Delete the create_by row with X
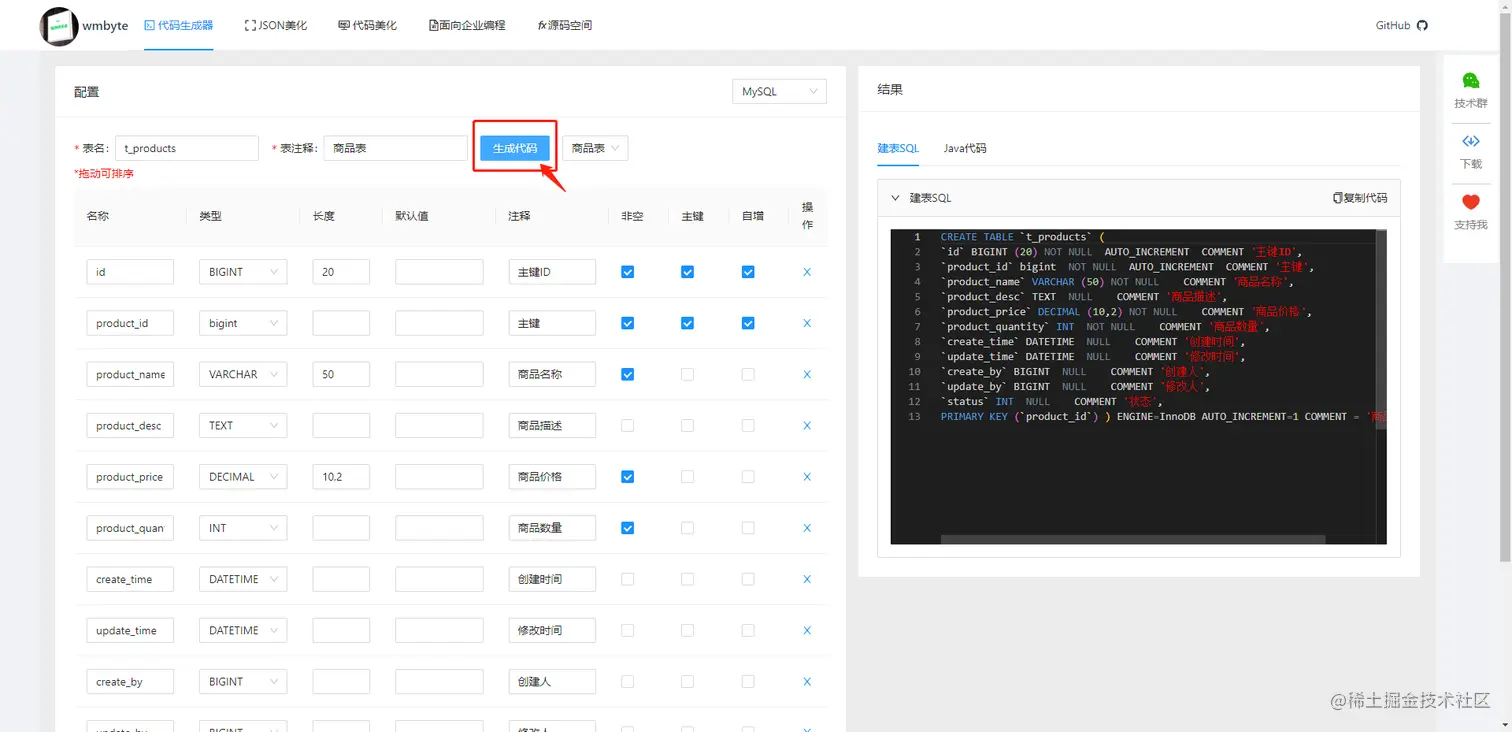1512x732 pixels. (807, 682)
